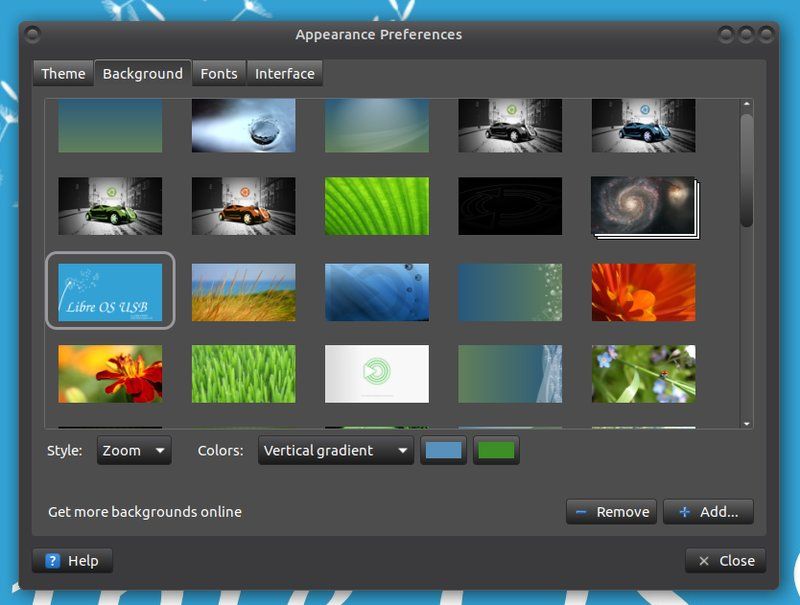Select the white wallpaper with green logo

376,374
